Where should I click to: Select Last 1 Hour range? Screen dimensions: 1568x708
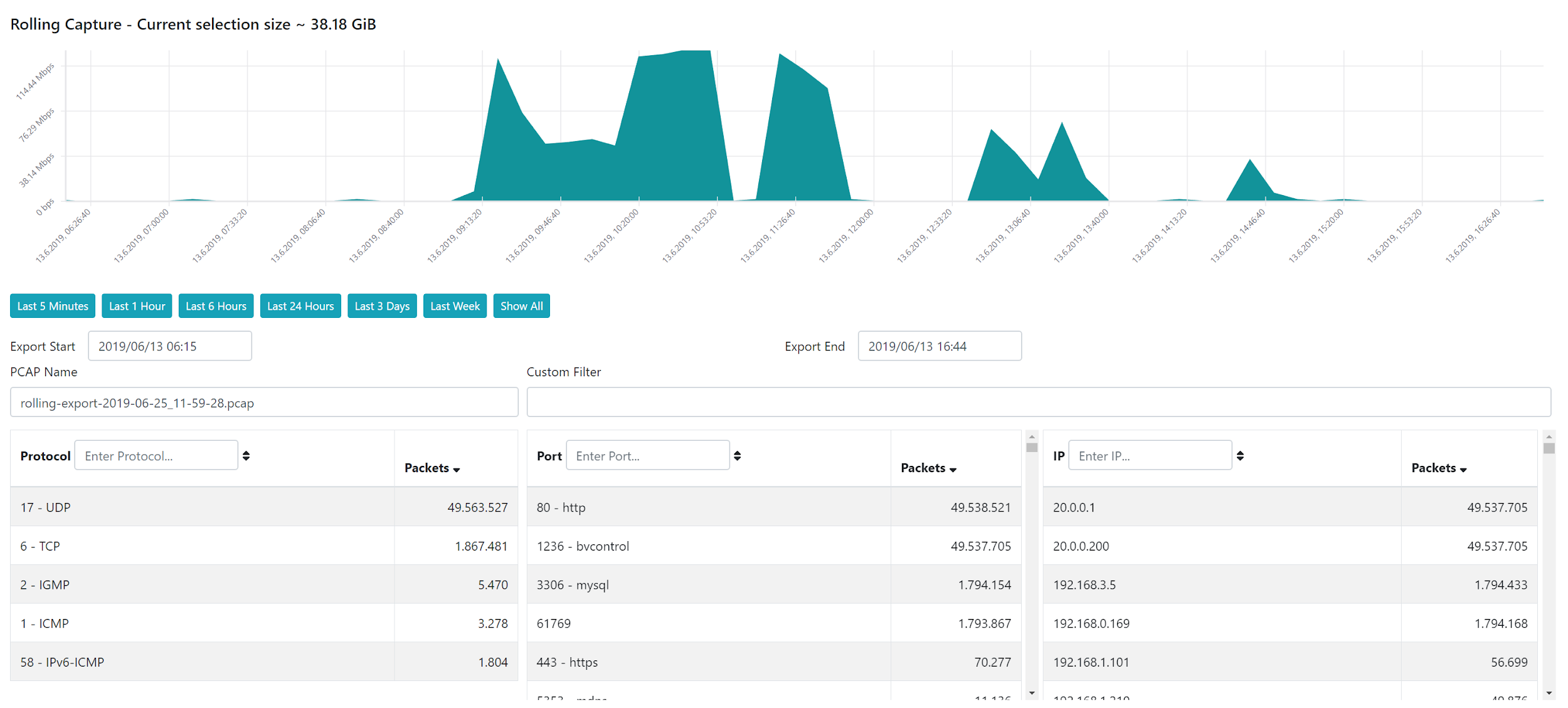137,306
